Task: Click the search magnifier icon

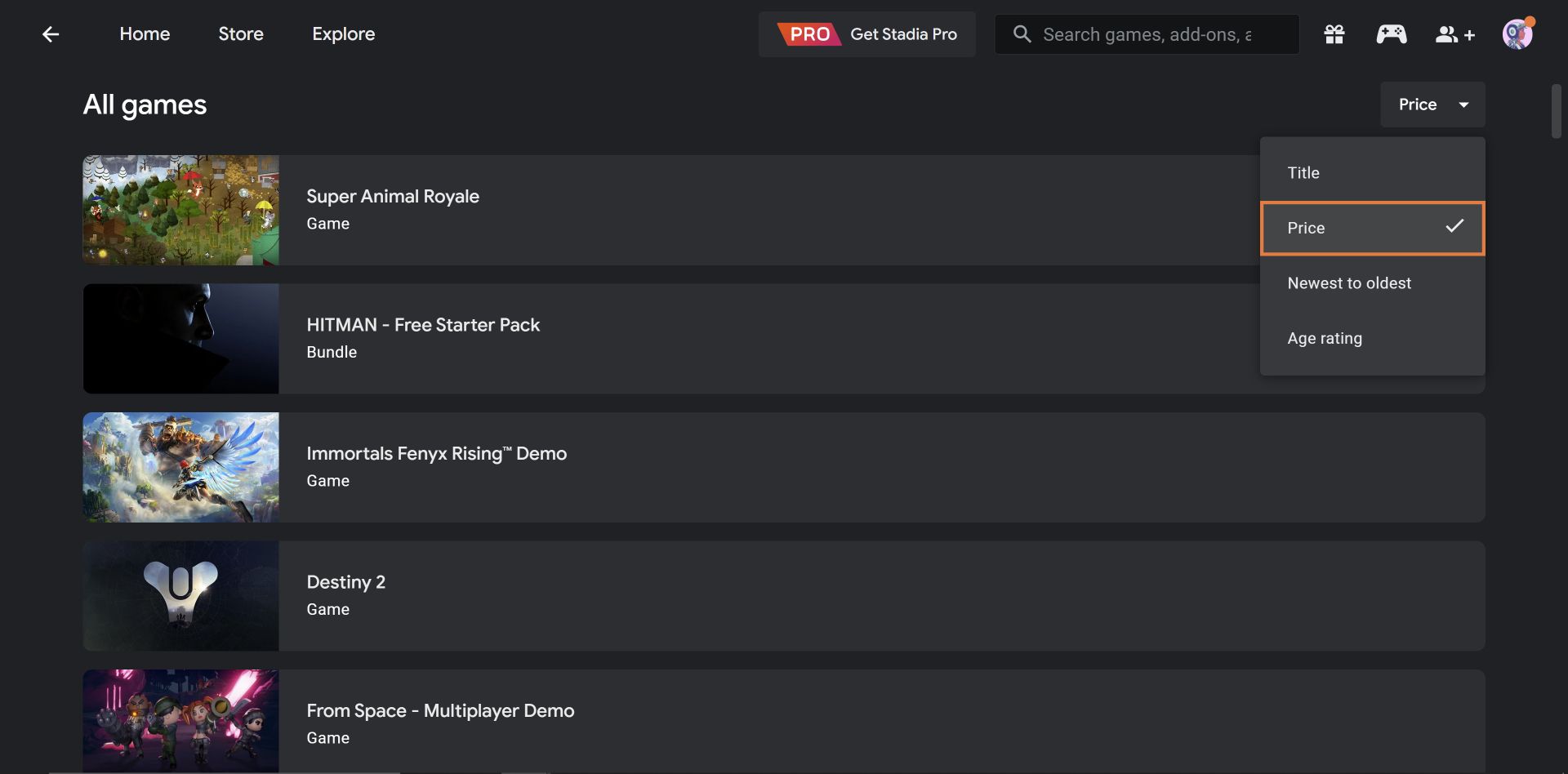Action: point(1022,34)
